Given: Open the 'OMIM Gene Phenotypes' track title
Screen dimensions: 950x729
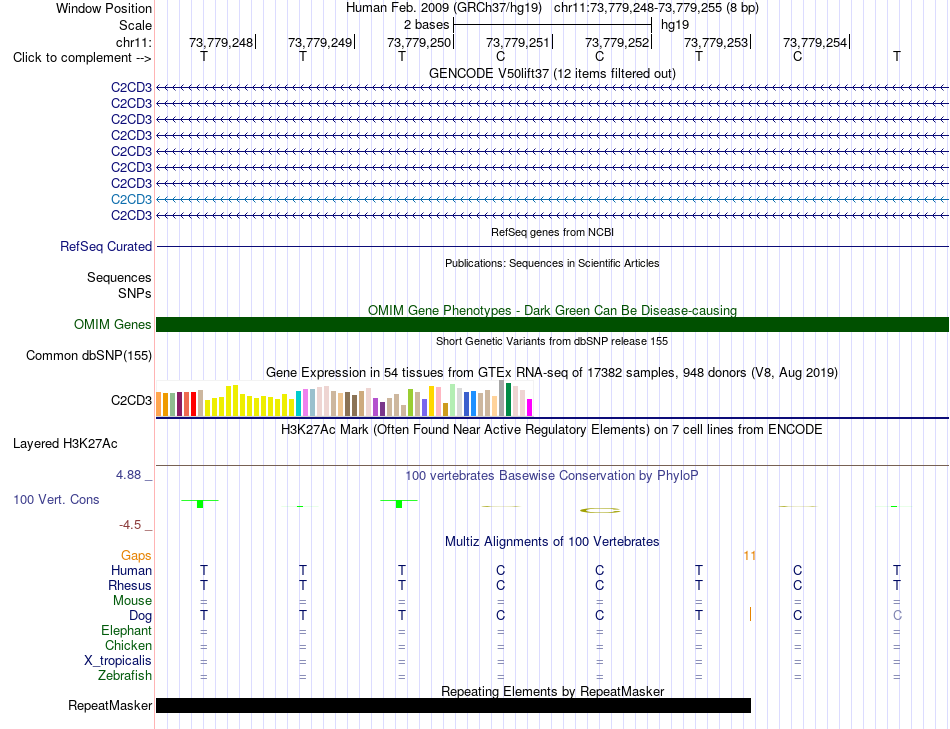Looking at the screenshot, I should pos(552,310).
